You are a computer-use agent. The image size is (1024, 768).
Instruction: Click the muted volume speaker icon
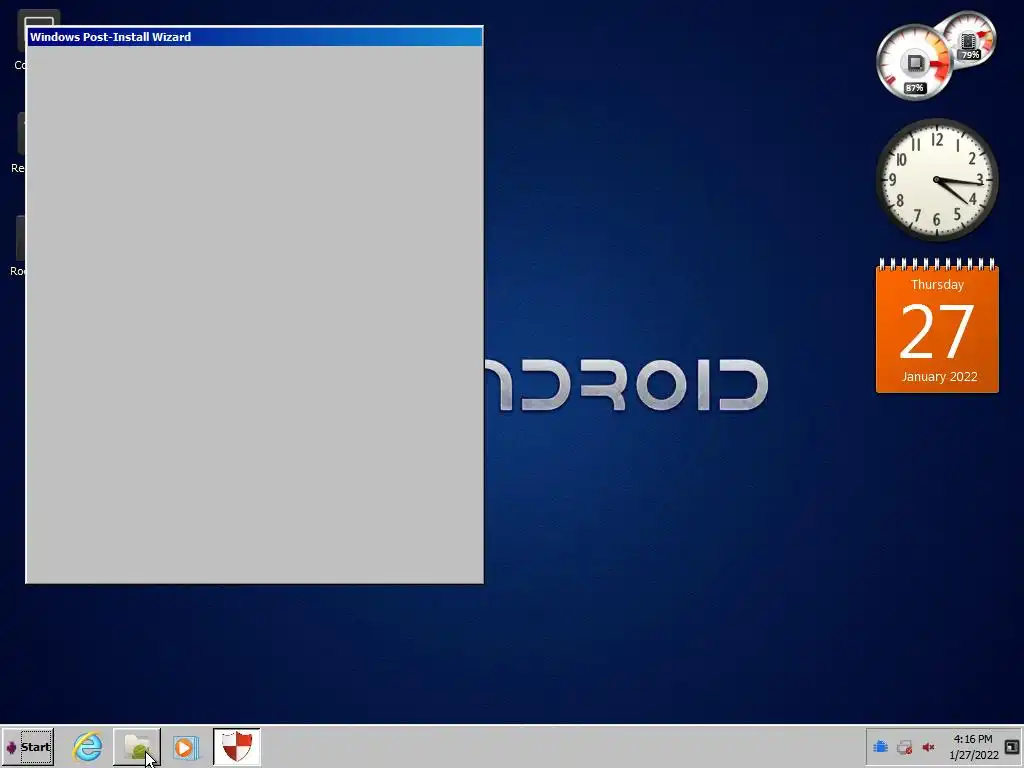[x=928, y=747]
